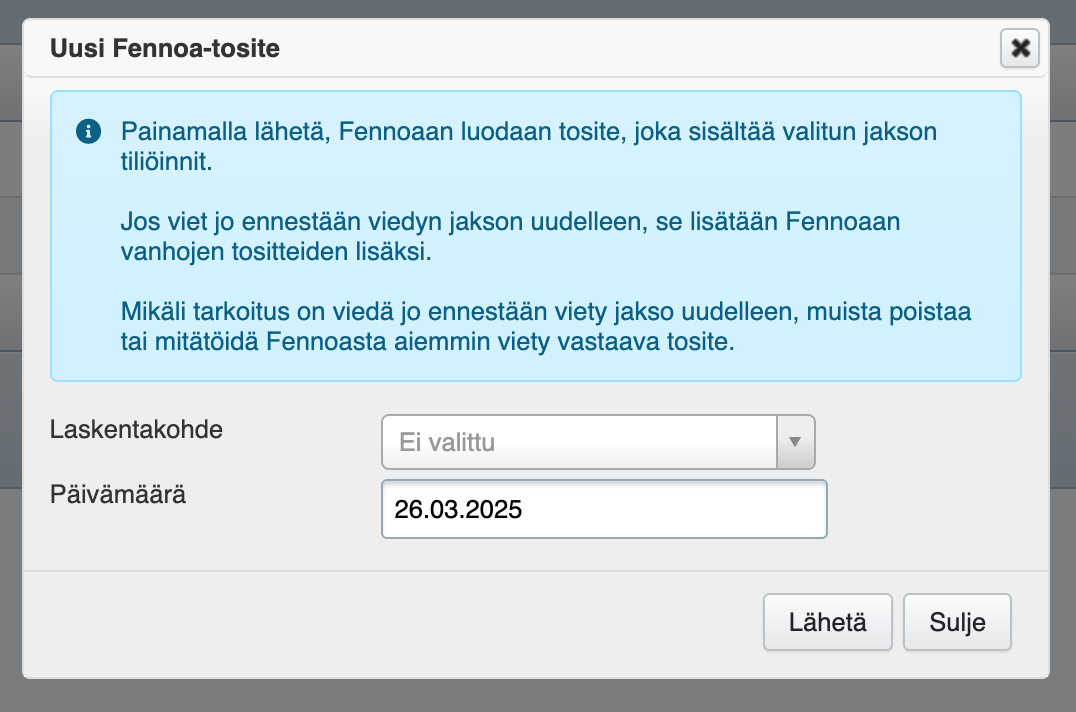Click empty title bar space beside the X
Viewport: 1076px width, 712px height.
[x=650, y=48]
